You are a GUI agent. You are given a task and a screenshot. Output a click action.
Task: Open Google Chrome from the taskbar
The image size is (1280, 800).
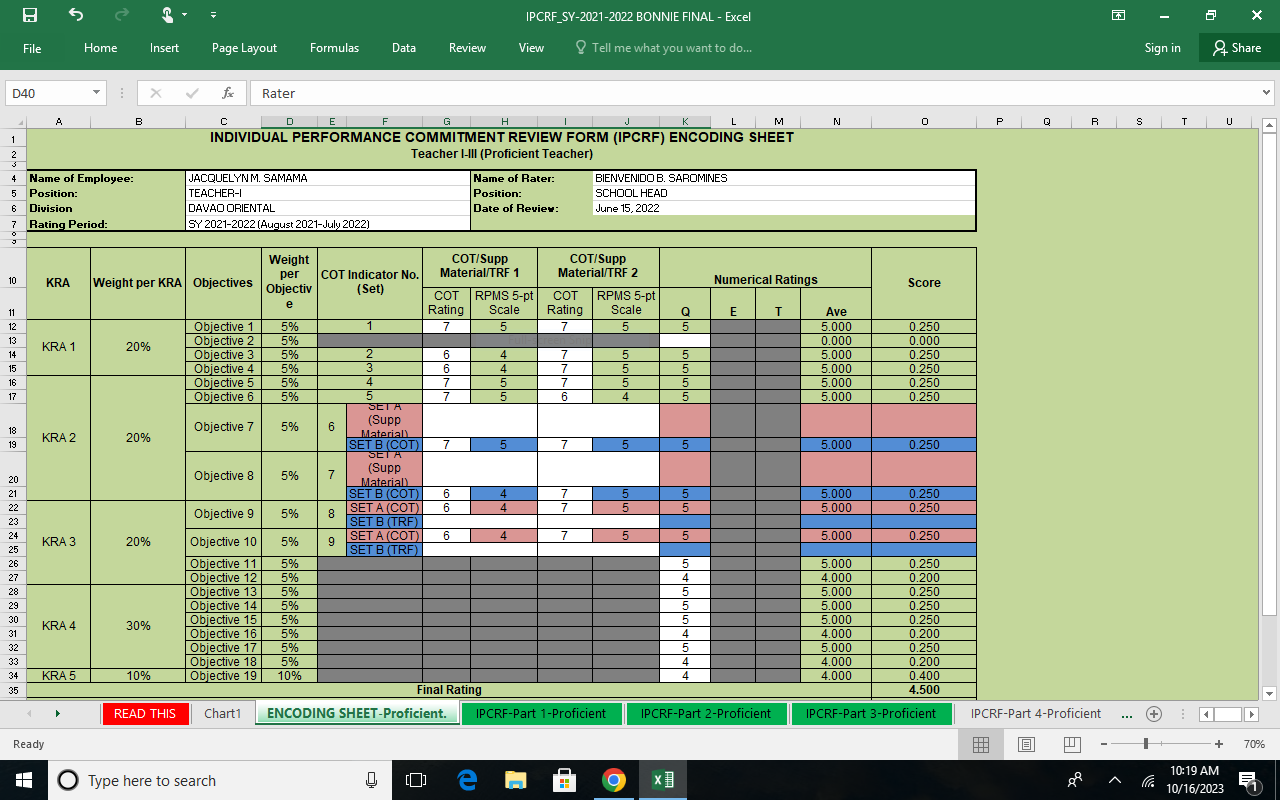(x=613, y=780)
